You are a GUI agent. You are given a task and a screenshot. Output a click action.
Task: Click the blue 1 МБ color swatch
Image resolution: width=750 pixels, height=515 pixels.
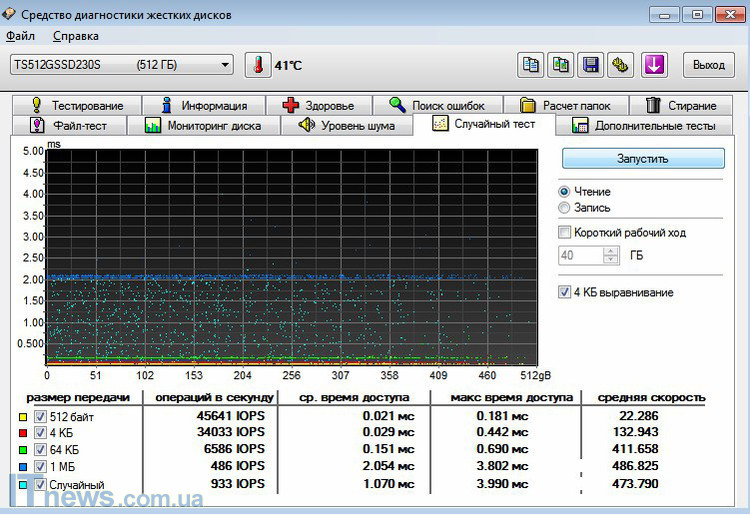point(23,466)
